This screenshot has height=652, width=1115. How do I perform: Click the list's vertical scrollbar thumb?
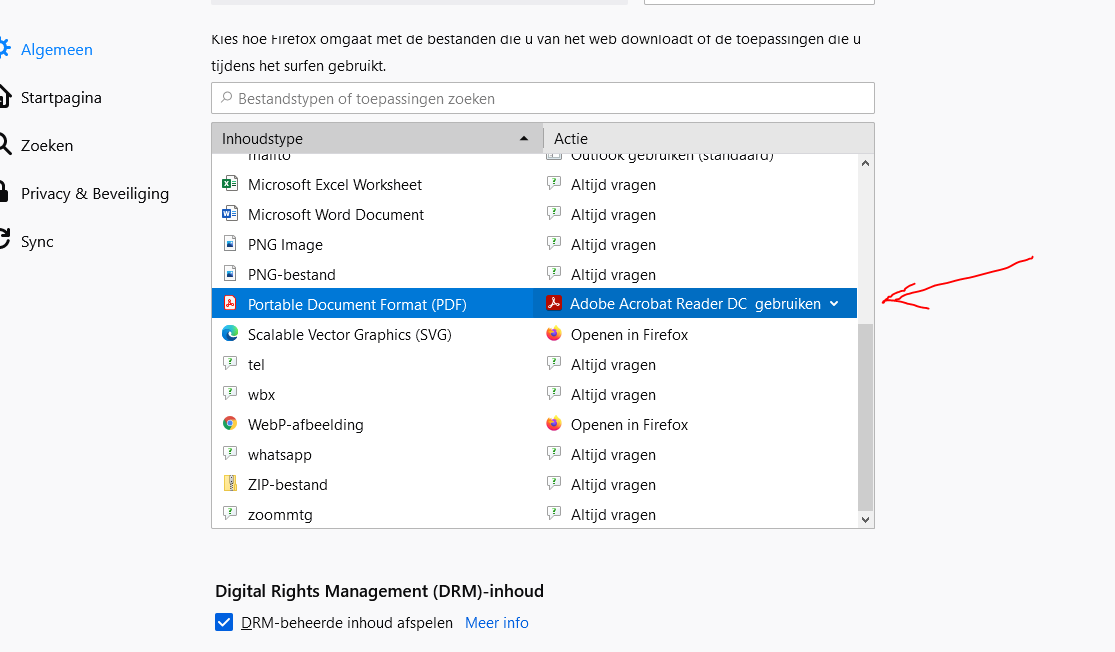tap(865, 417)
